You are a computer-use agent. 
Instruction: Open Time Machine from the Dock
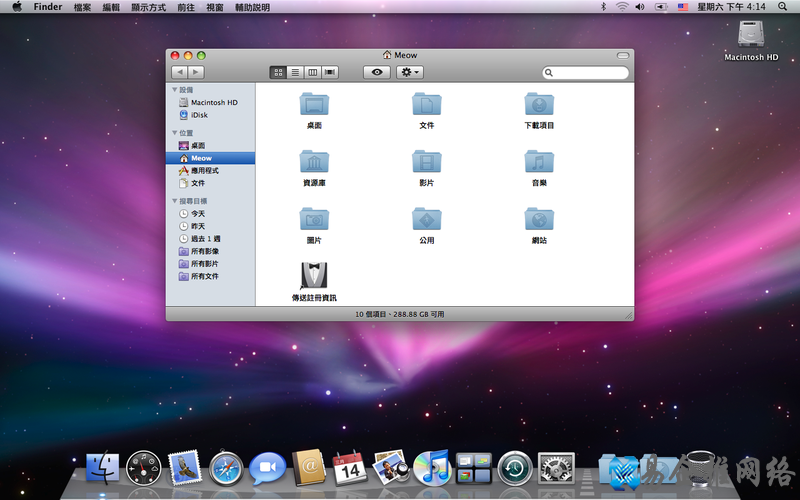(514, 466)
